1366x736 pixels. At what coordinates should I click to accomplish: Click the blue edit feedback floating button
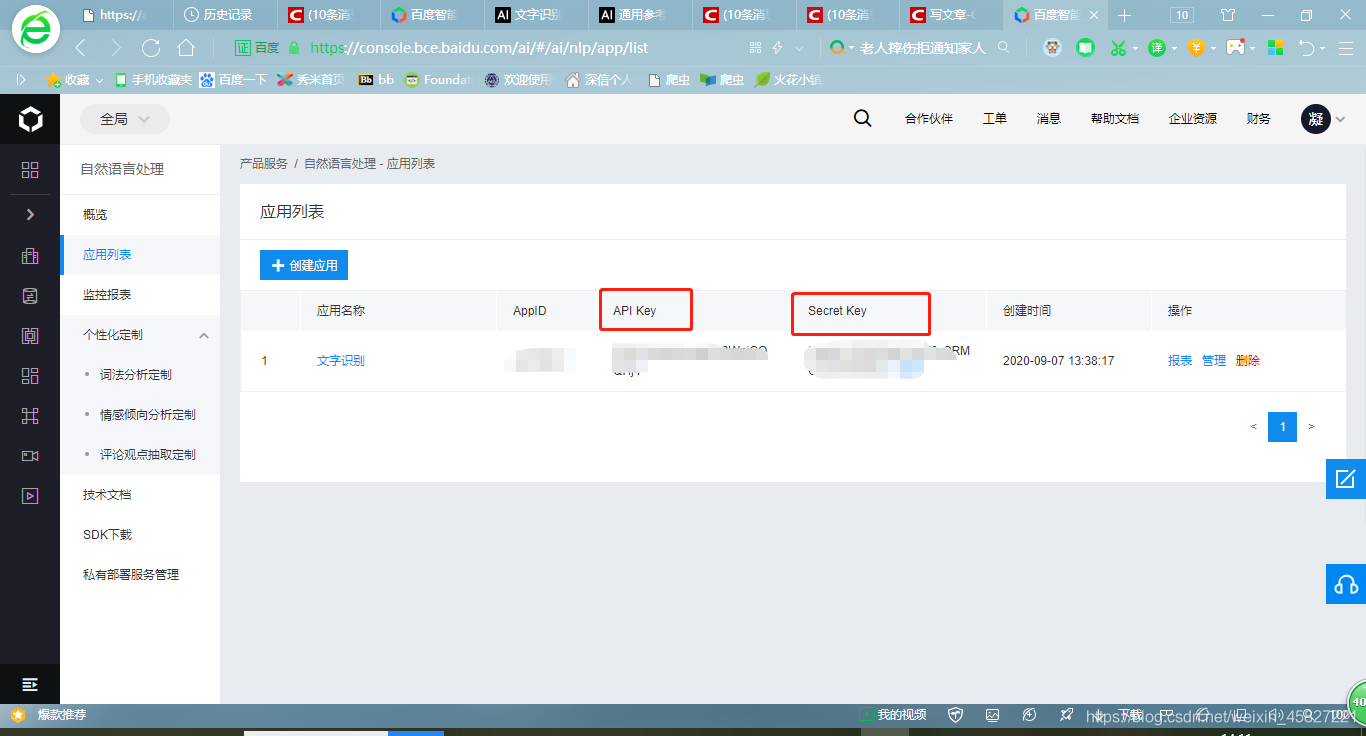1346,479
